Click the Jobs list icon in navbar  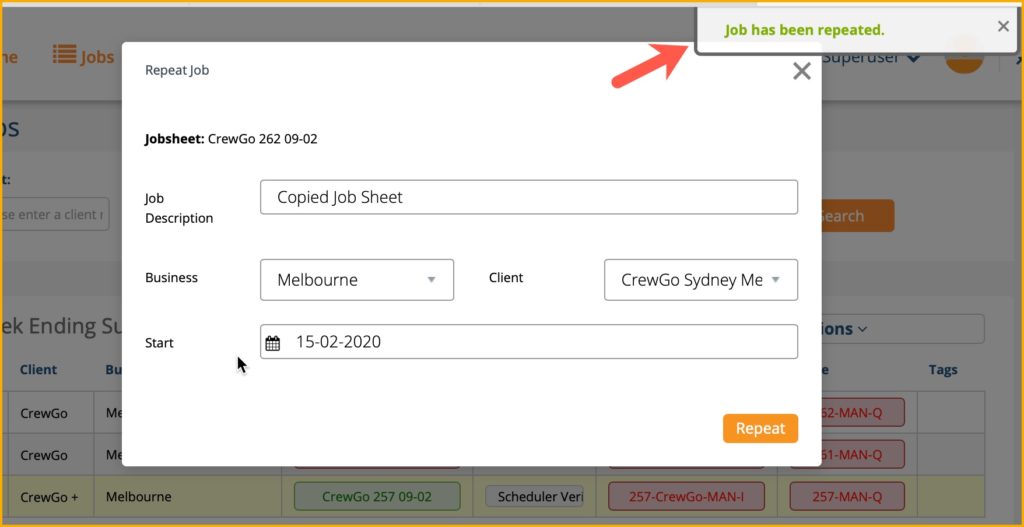pyautogui.click(x=65, y=57)
